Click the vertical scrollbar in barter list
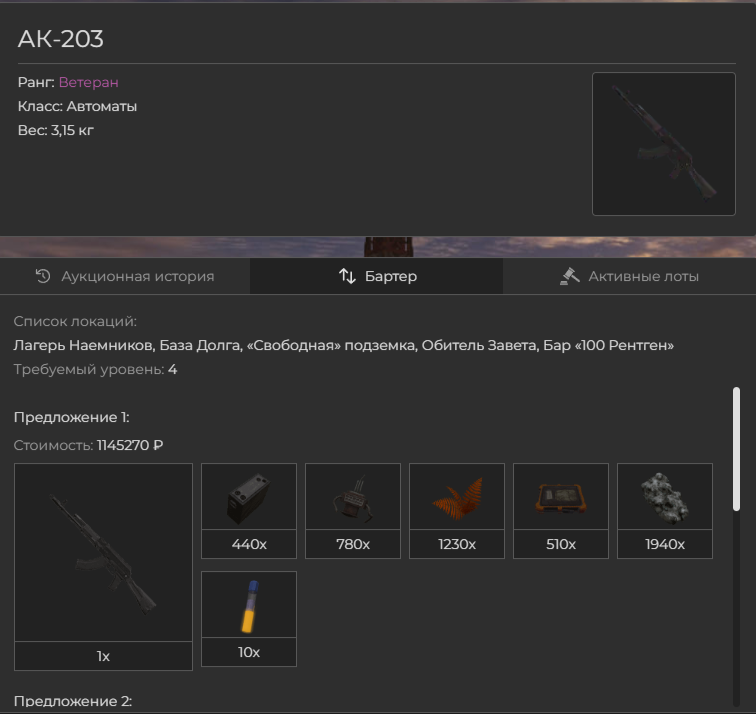The height and width of the screenshot is (714, 756). (x=736, y=448)
